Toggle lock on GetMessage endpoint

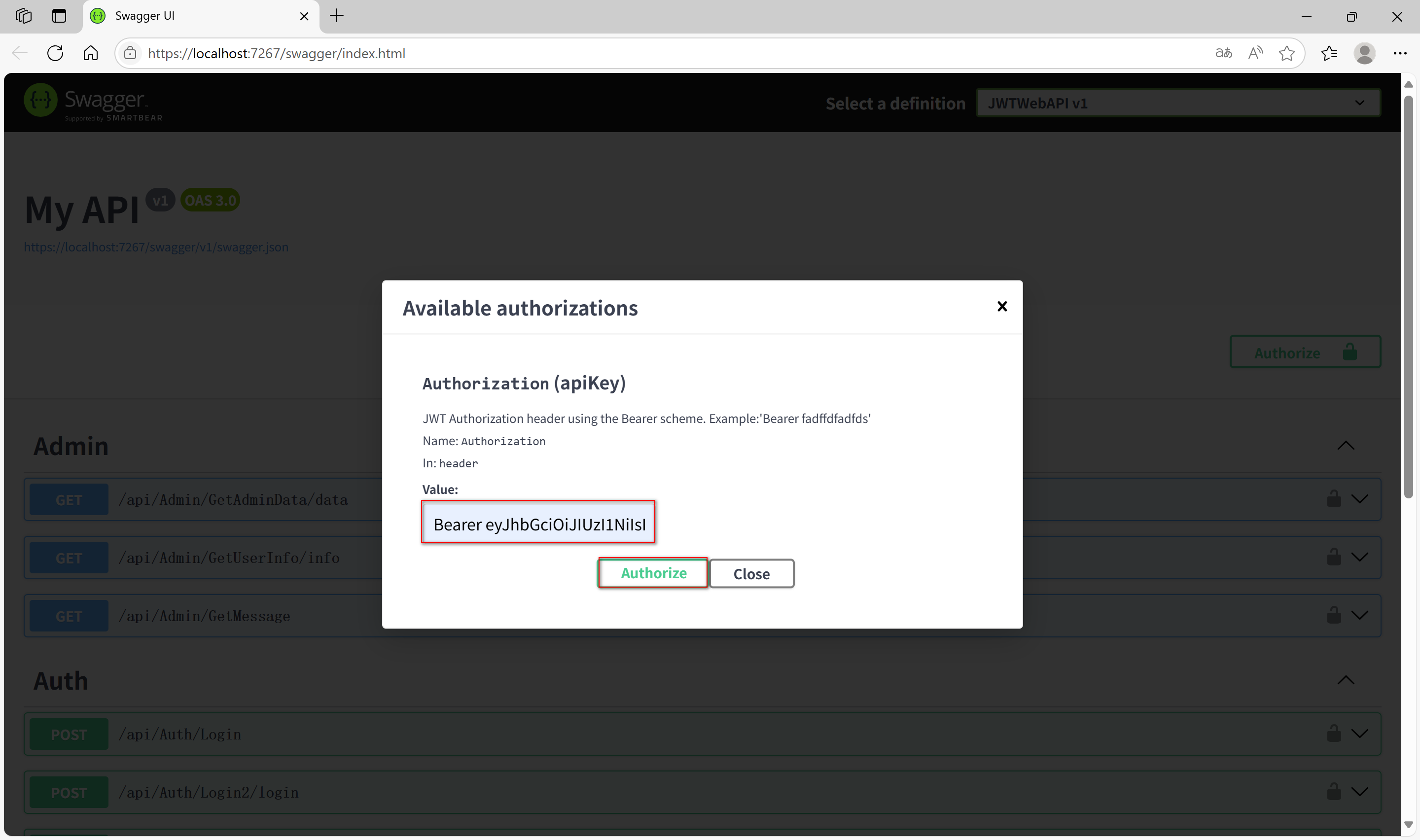[x=1333, y=615]
